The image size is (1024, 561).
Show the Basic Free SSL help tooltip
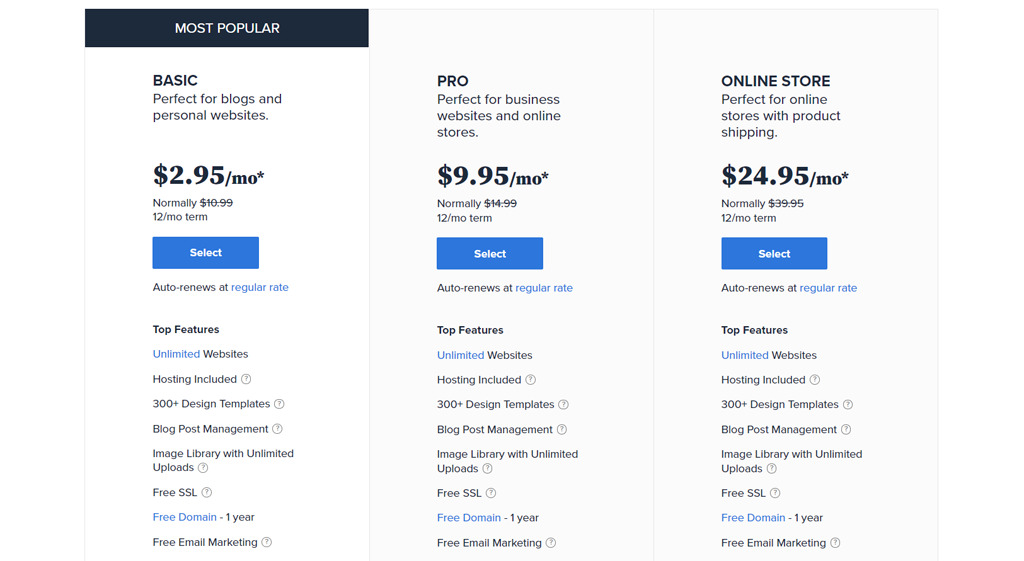pos(207,492)
